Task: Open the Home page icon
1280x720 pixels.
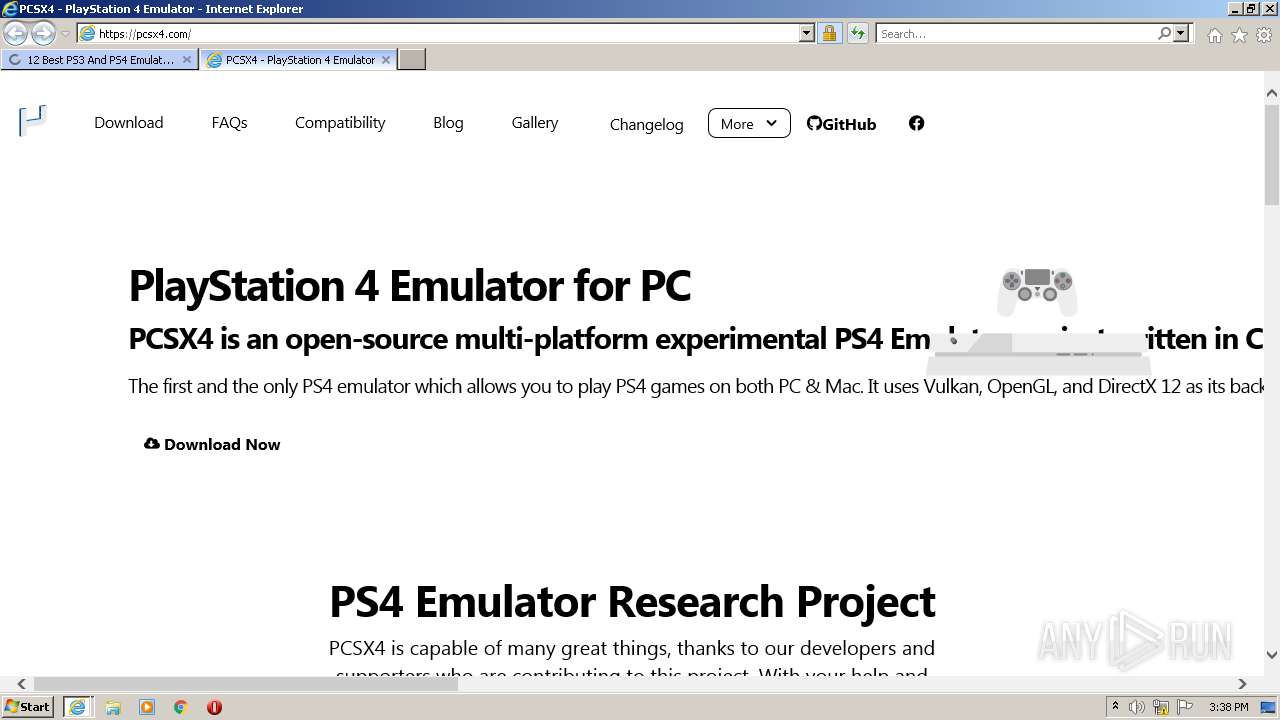Action: (1214, 35)
